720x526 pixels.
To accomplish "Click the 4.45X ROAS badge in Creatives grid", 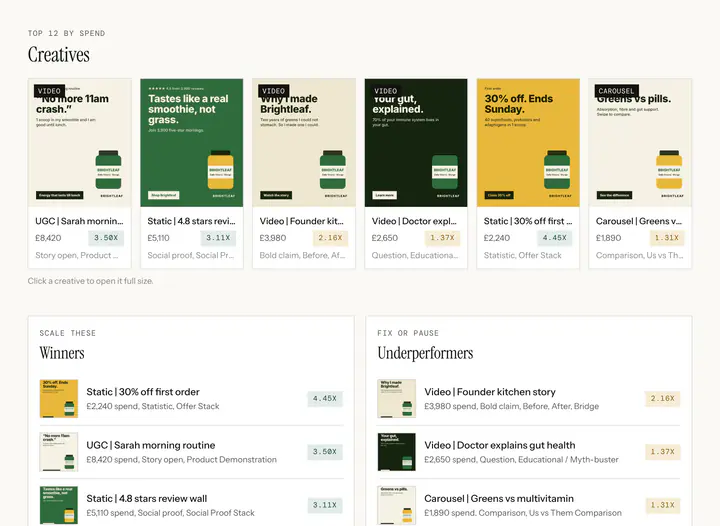I will pos(555,238).
